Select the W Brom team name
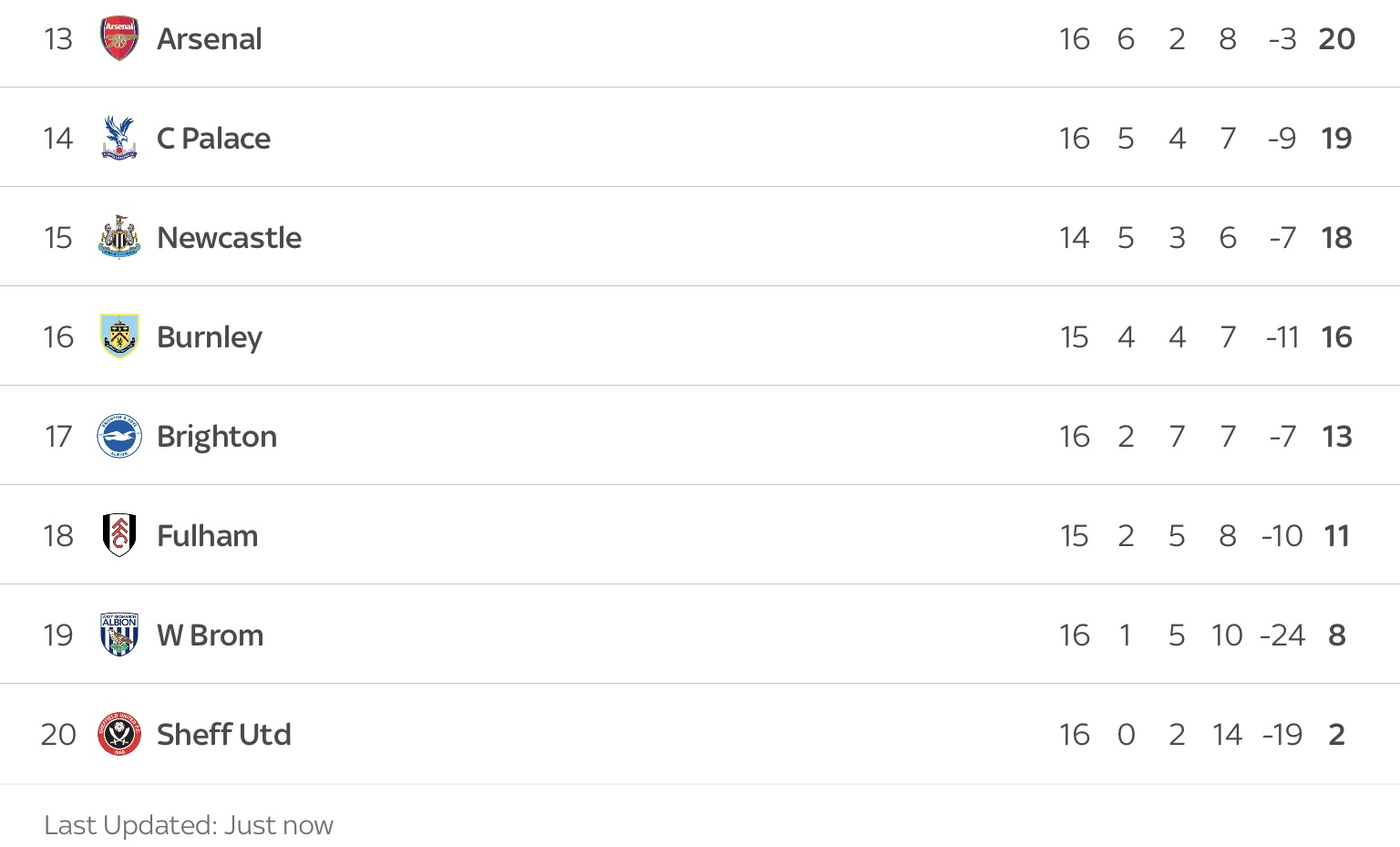 click(x=211, y=635)
